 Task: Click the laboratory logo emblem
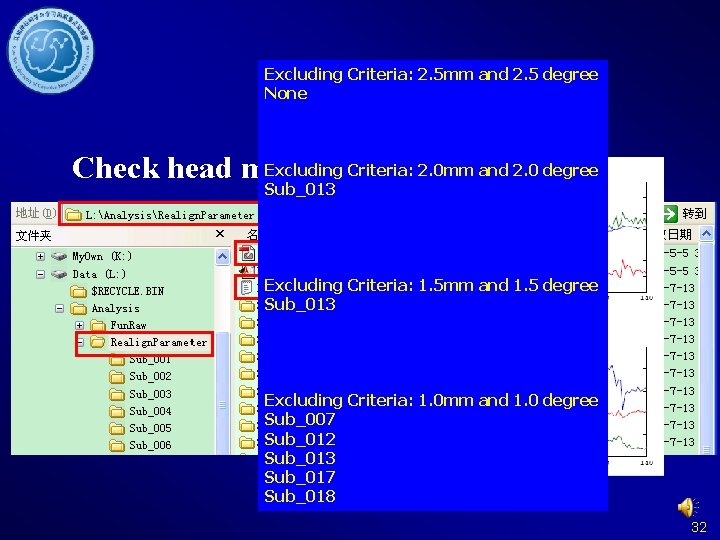coord(51,50)
